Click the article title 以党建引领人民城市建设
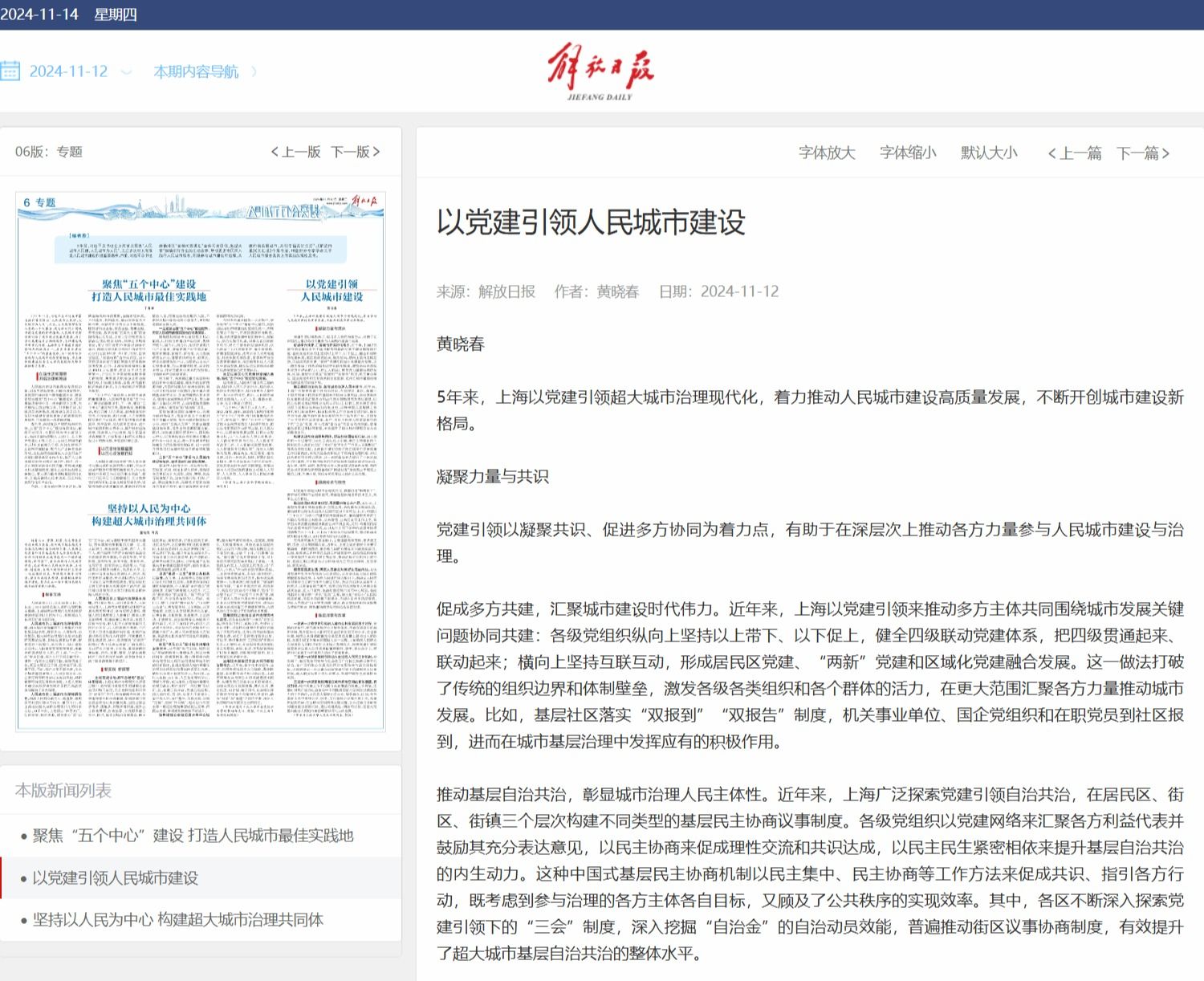 pyautogui.click(x=591, y=222)
